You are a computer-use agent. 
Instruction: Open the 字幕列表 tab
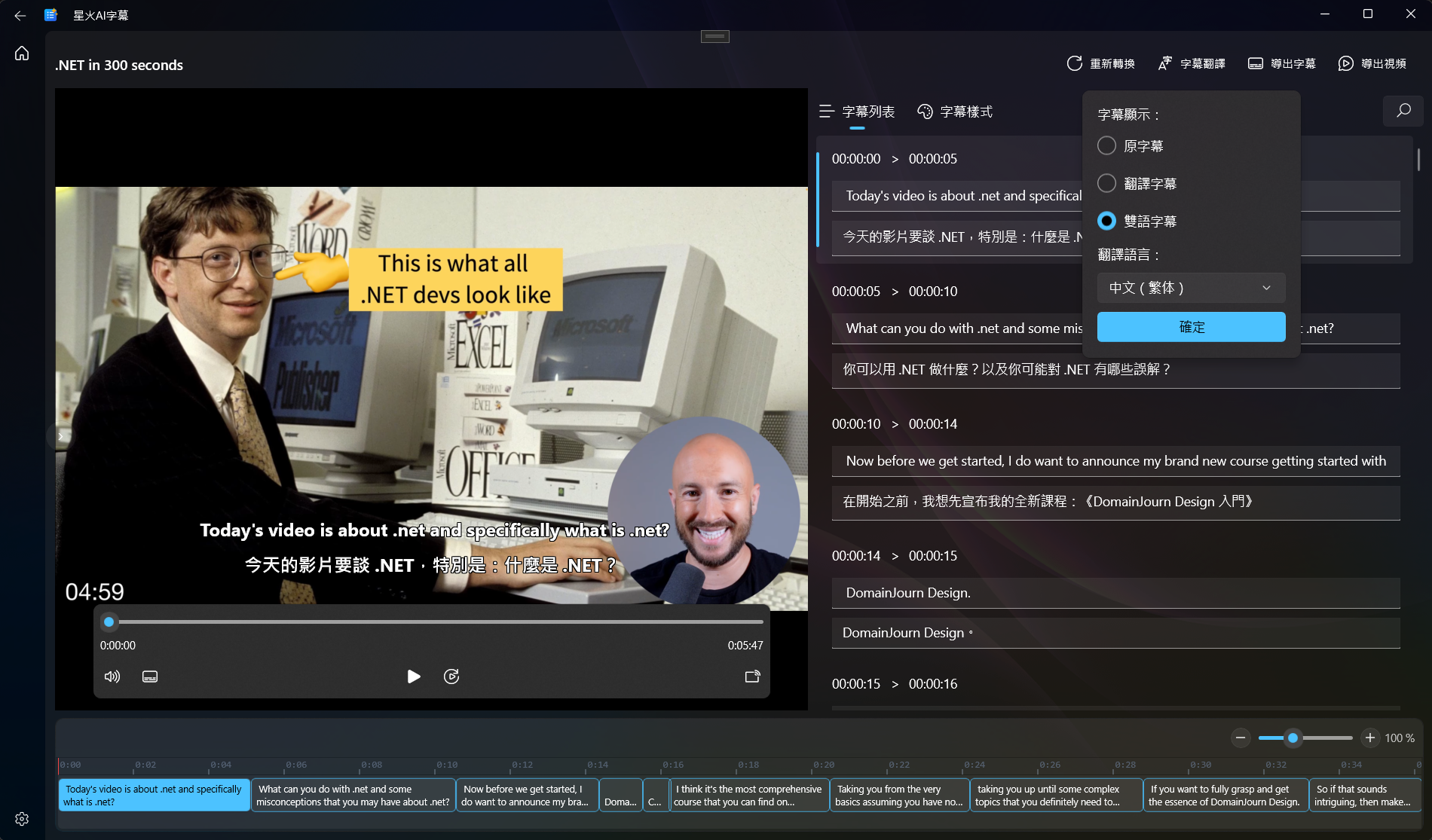pyautogui.click(x=857, y=111)
